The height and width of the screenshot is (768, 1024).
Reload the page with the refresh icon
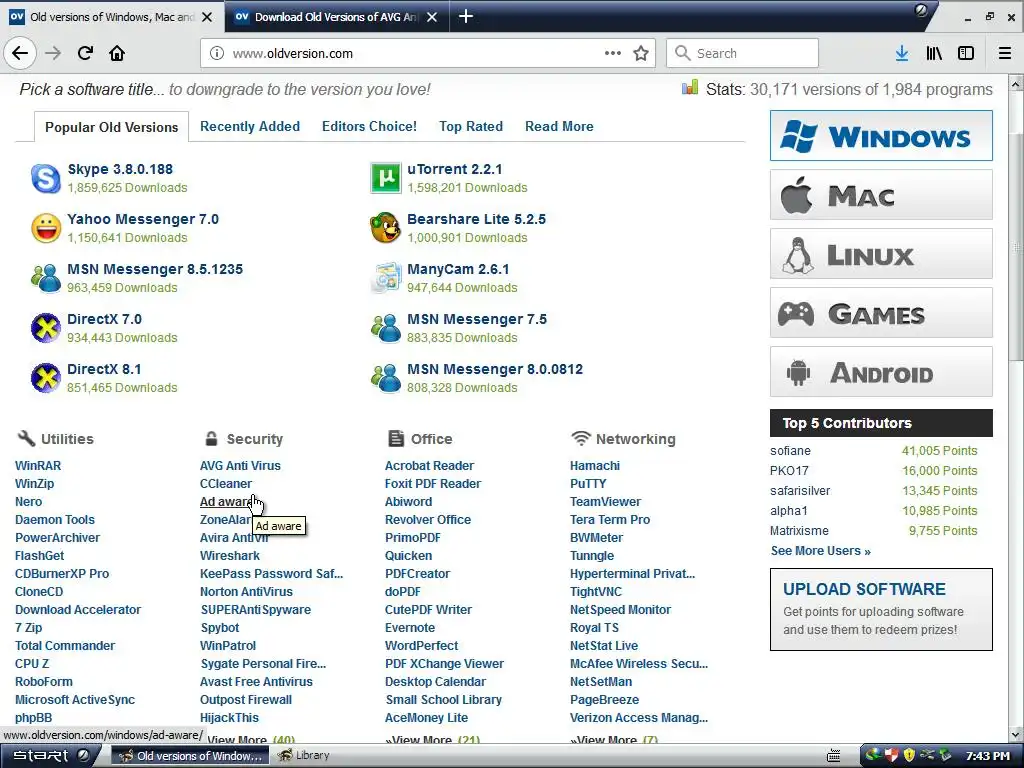85,53
